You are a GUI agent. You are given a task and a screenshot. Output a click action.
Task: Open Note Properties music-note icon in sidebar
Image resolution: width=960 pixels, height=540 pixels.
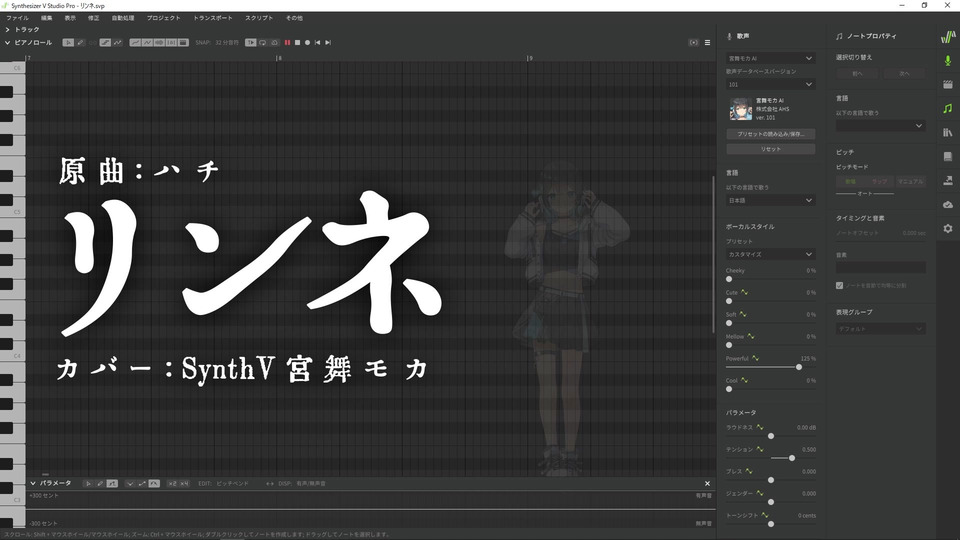point(948,108)
